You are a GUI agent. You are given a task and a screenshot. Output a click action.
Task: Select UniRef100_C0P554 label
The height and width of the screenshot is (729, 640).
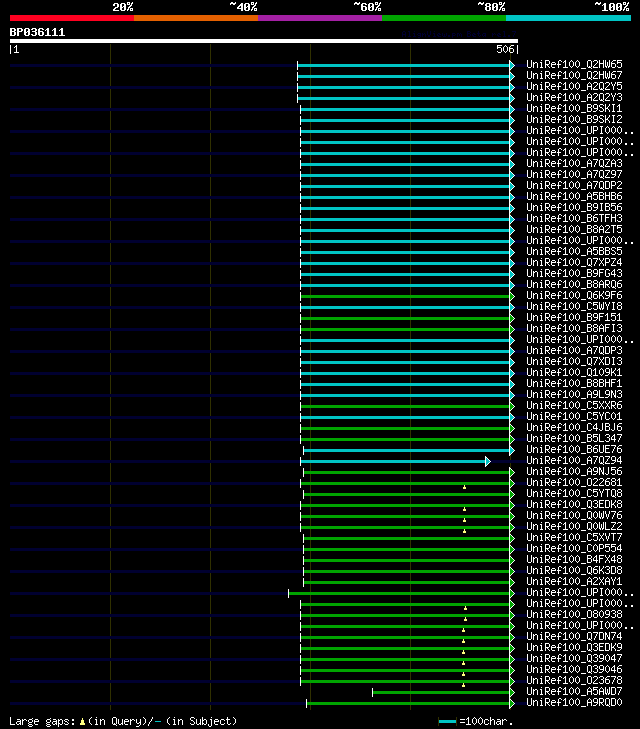574,549
